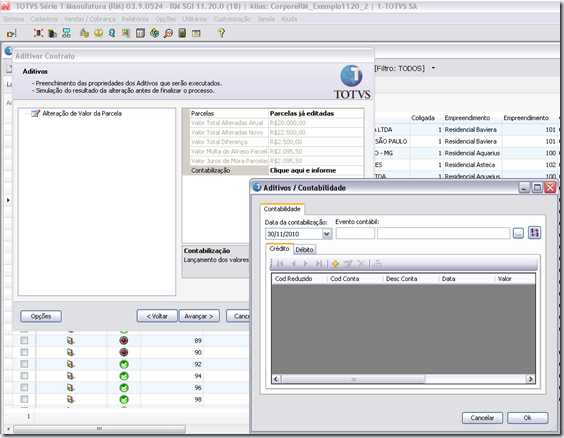564x438 pixels.
Task: Click the last record navigation icon
Action: point(319,264)
